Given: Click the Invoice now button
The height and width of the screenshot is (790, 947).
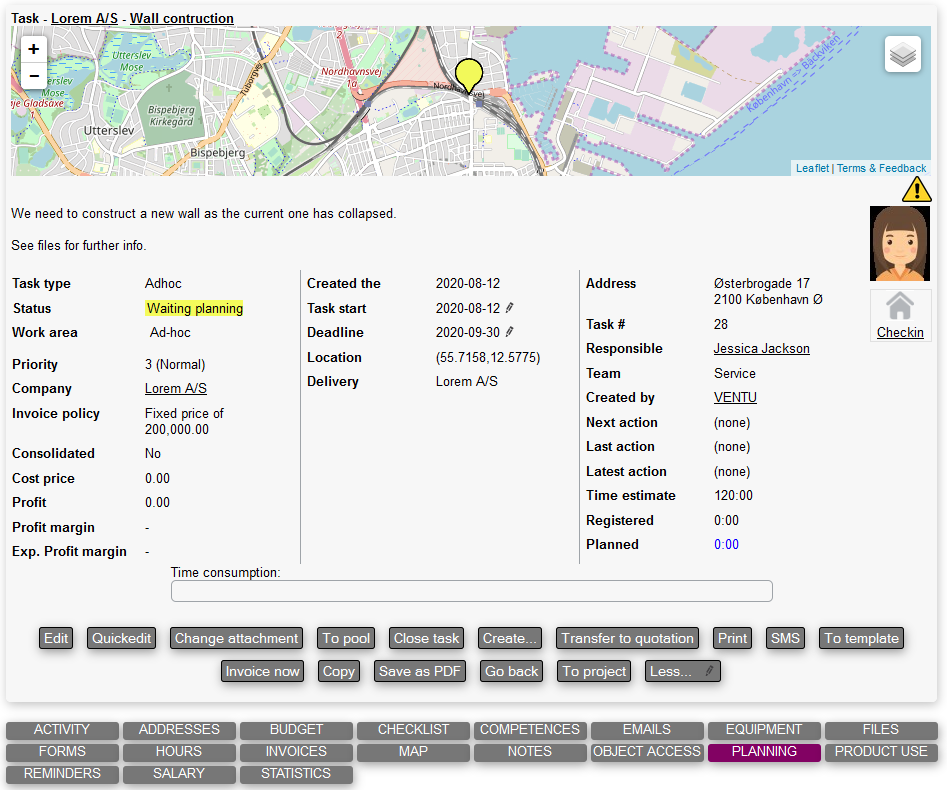Looking at the screenshot, I should [262, 671].
